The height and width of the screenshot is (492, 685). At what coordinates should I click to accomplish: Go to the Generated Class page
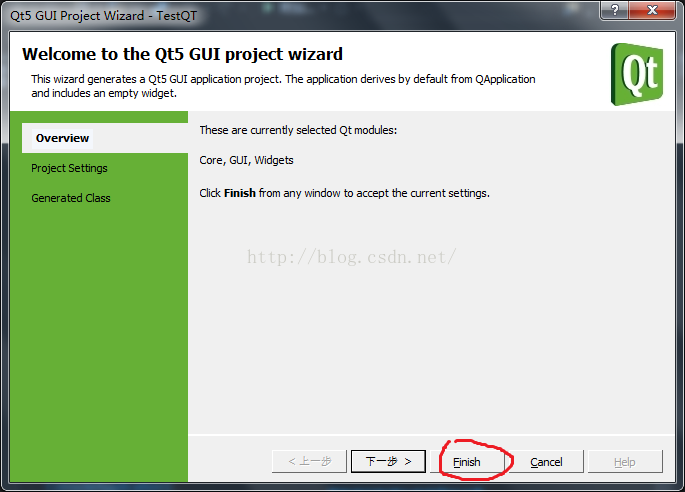pyautogui.click(x=71, y=198)
